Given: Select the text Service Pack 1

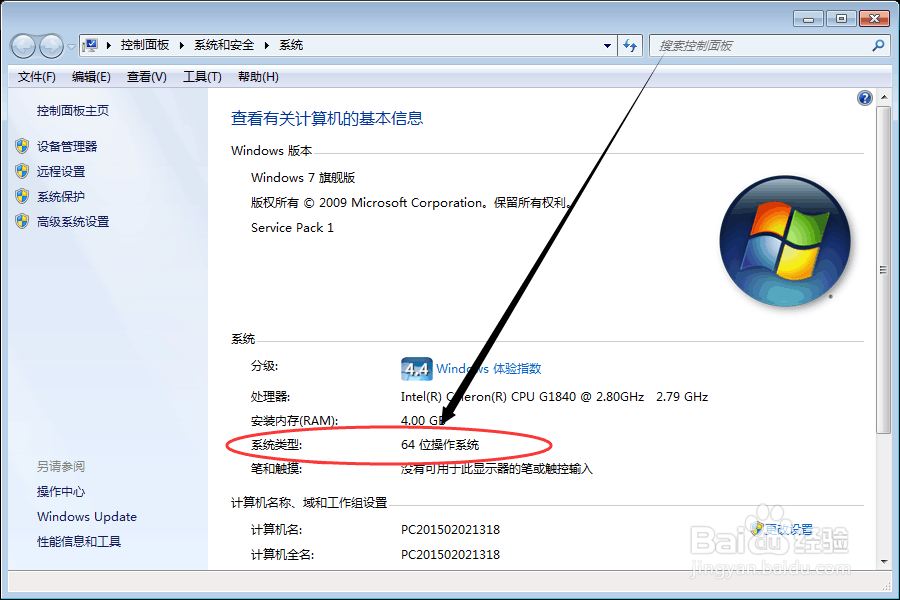Looking at the screenshot, I should (x=292, y=227).
